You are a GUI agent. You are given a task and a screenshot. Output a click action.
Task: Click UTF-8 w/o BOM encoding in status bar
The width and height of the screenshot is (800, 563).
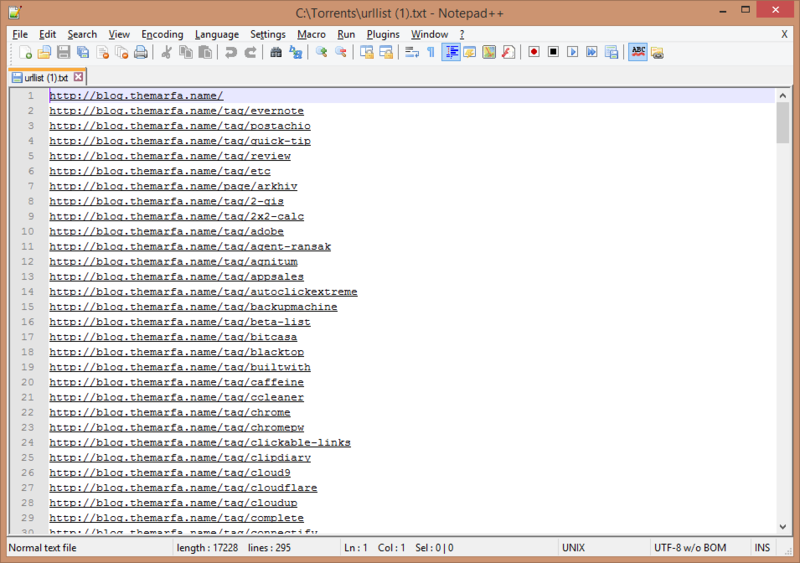point(690,548)
